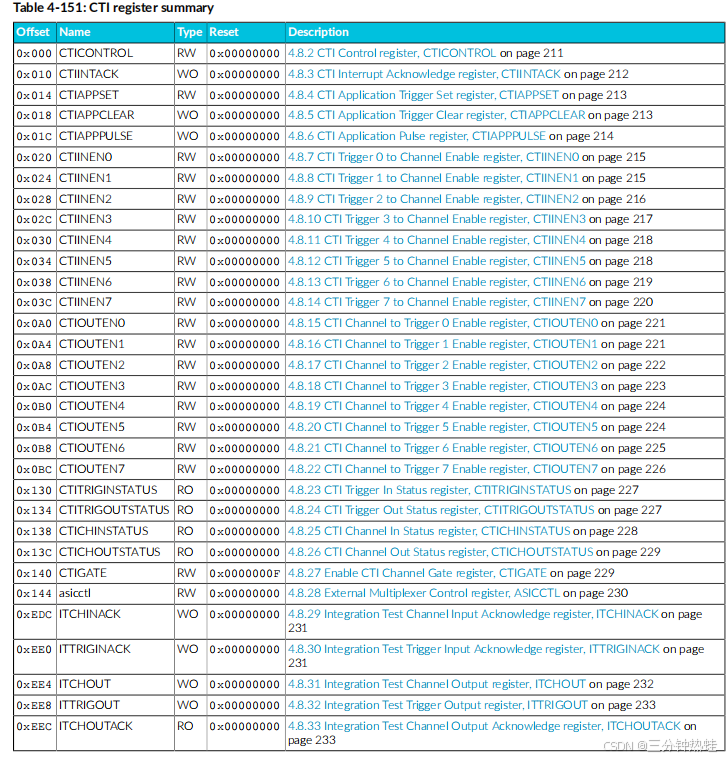Select the table title 'Table 4-151: CTI register summary'

[113, 8]
